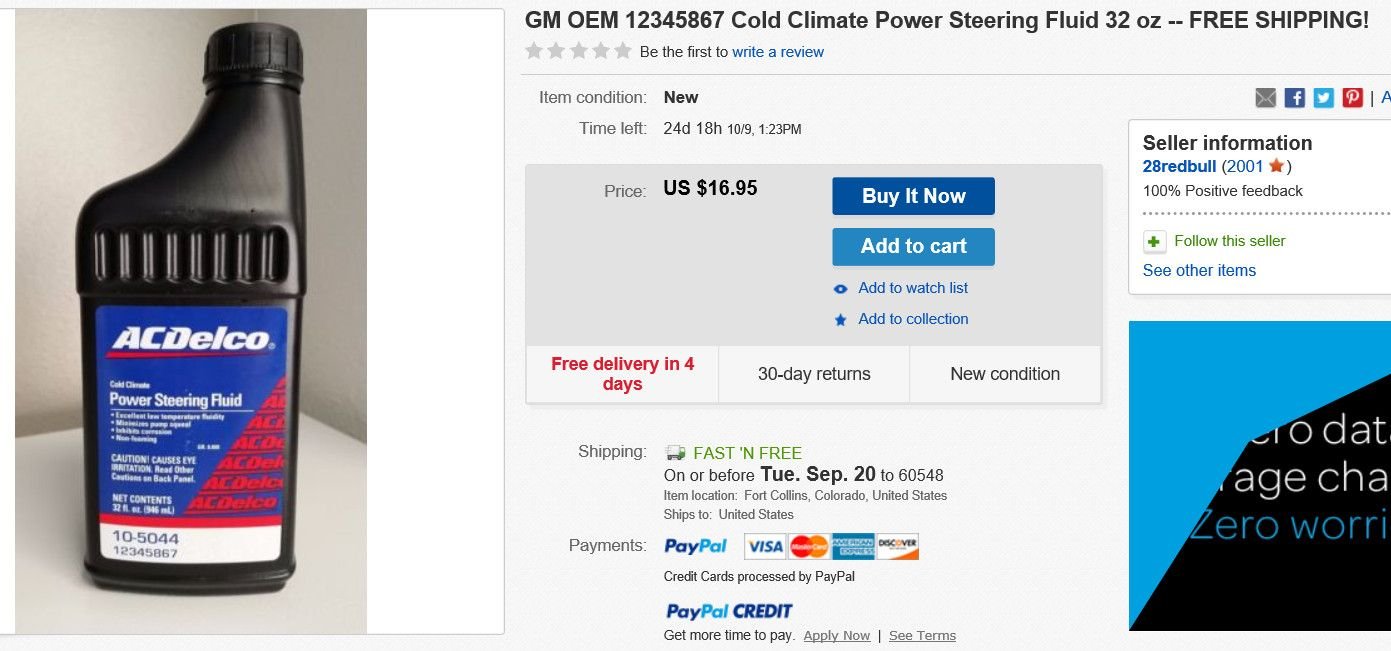Select the PayPal payment icon
Image resolution: width=1391 pixels, height=651 pixels.
pyautogui.click(x=696, y=545)
